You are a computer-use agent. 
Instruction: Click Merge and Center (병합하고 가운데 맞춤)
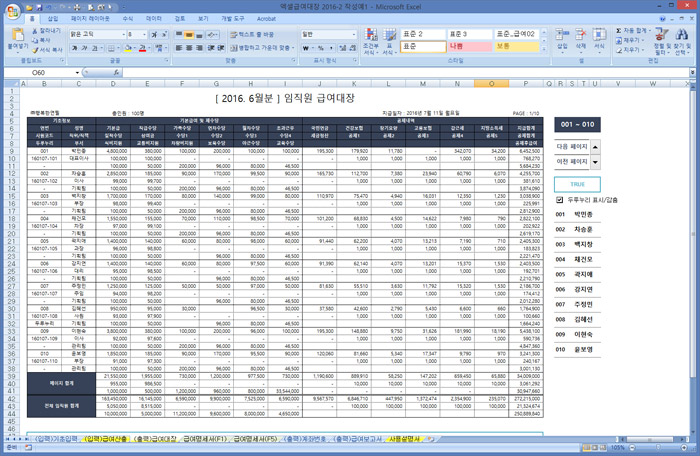[x=260, y=48]
